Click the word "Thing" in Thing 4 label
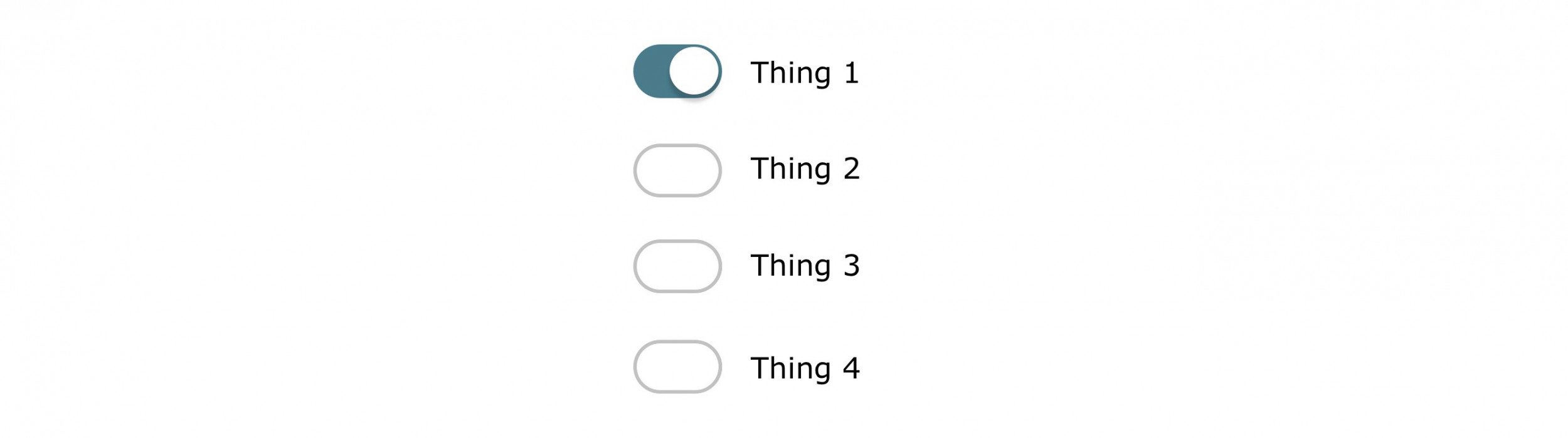 [790, 368]
